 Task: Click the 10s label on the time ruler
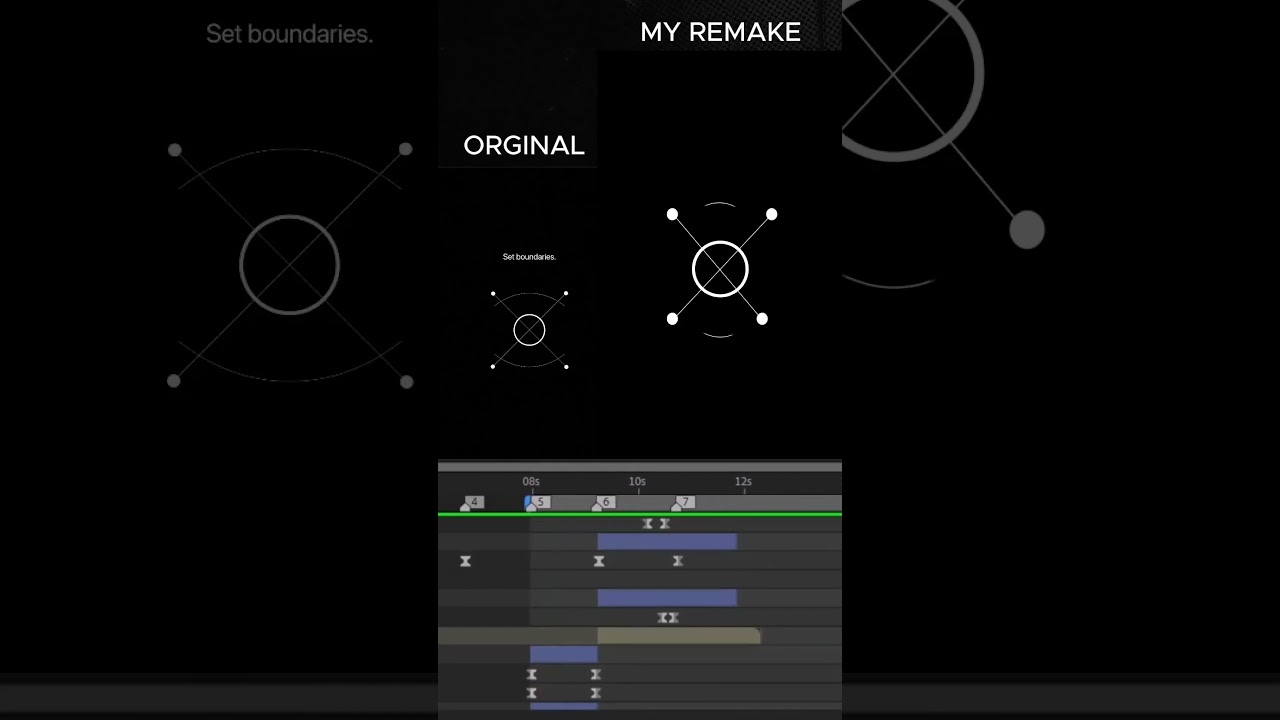(x=637, y=481)
